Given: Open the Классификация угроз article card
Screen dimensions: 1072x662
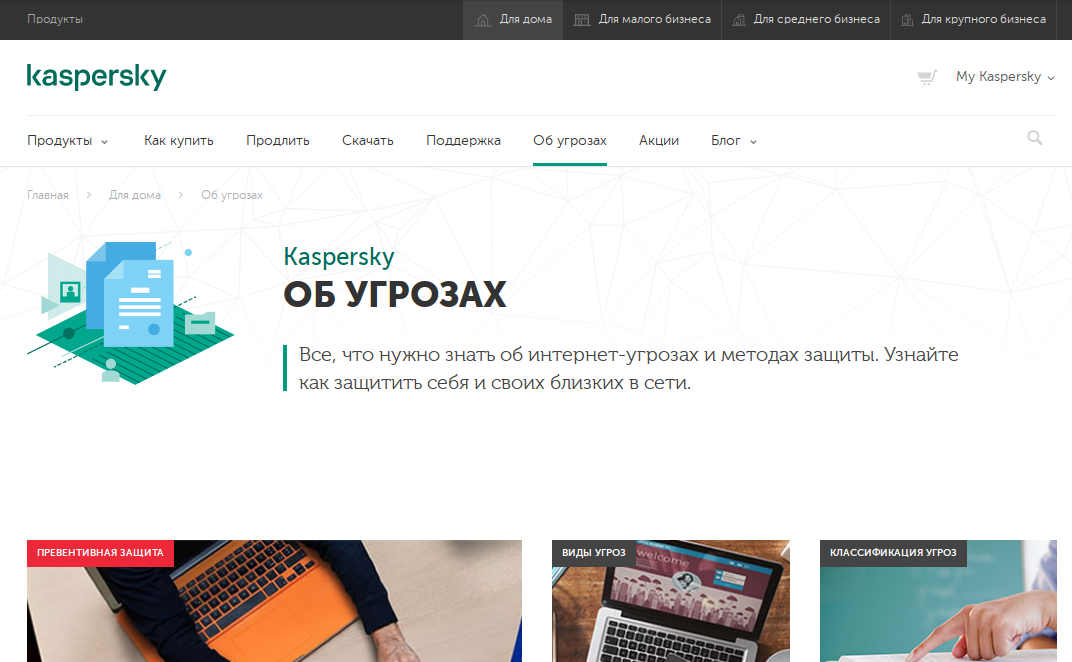Looking at the screenshot, I should coord(938,601).
